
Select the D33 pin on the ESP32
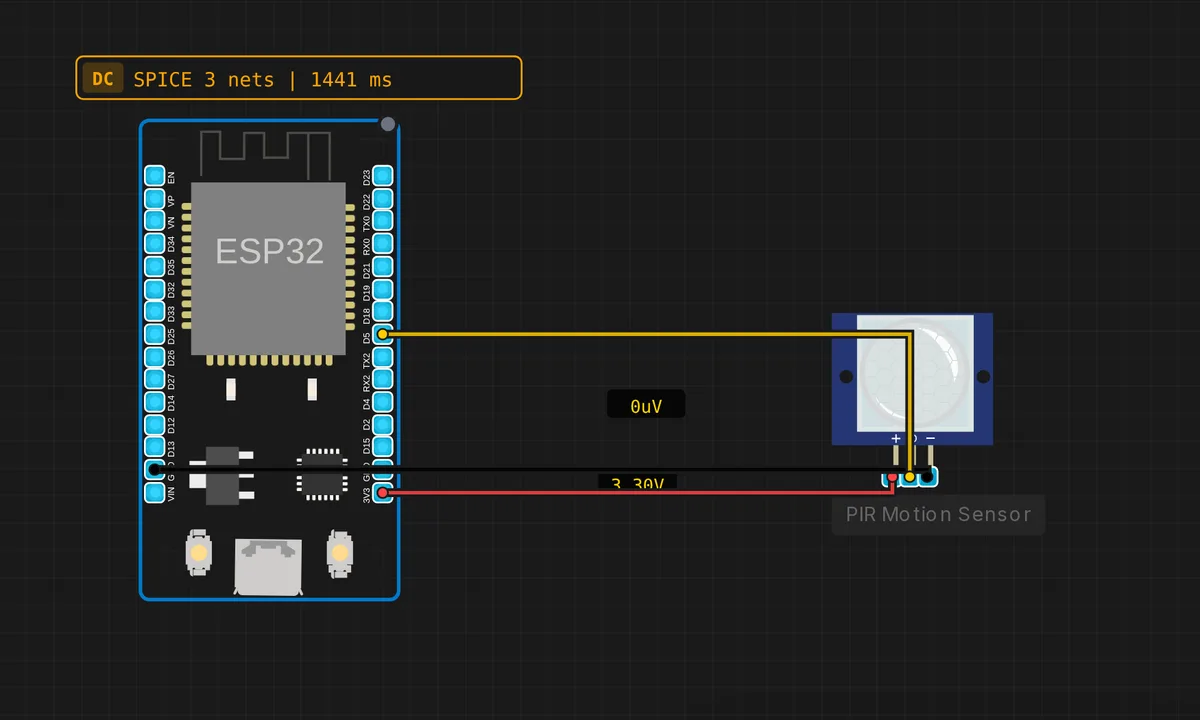point(154,312)
